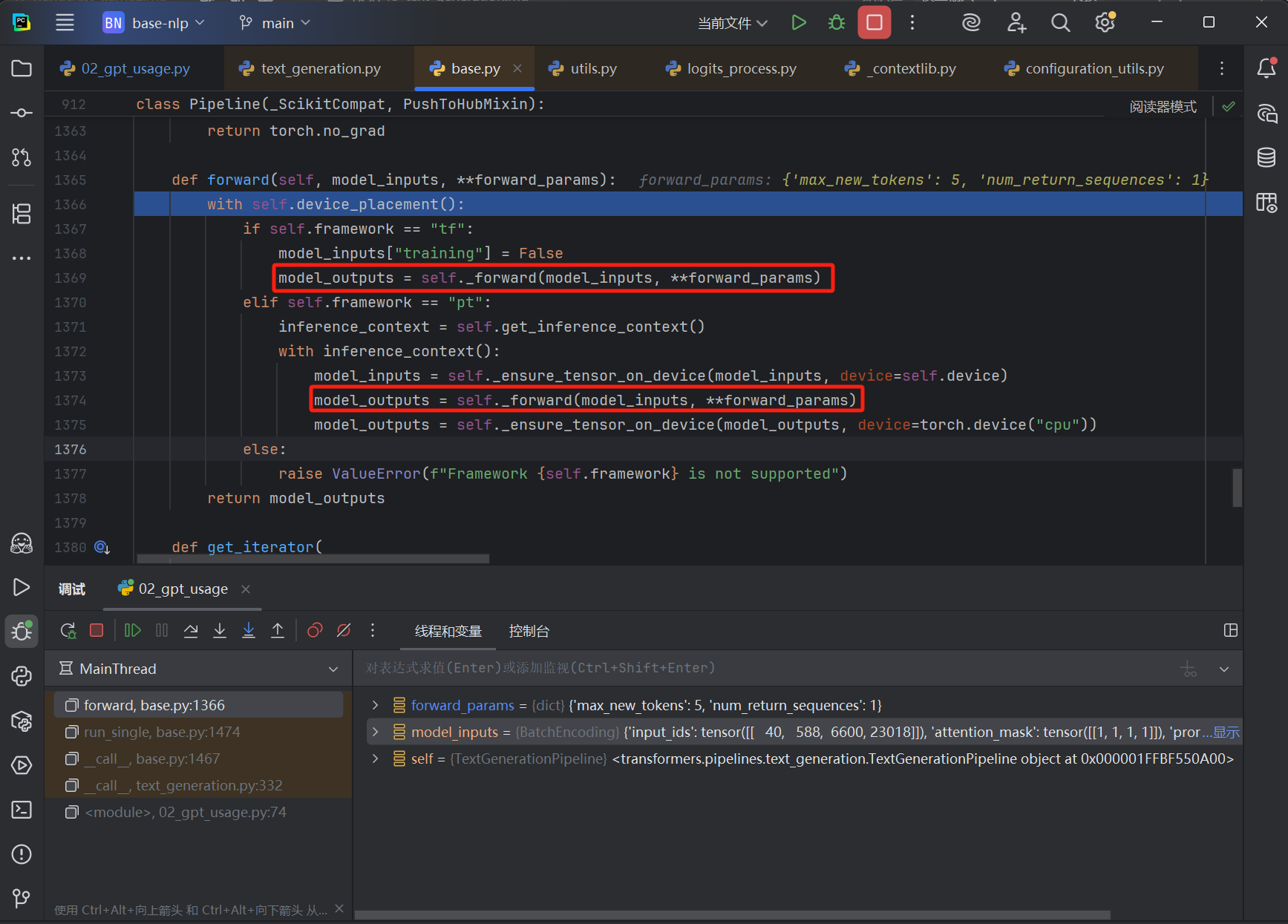Image resolution: width=1288 pixels, height=924 pixels.
Task: Click the Step Out arrow icon
Action: [x=278, y=631]
